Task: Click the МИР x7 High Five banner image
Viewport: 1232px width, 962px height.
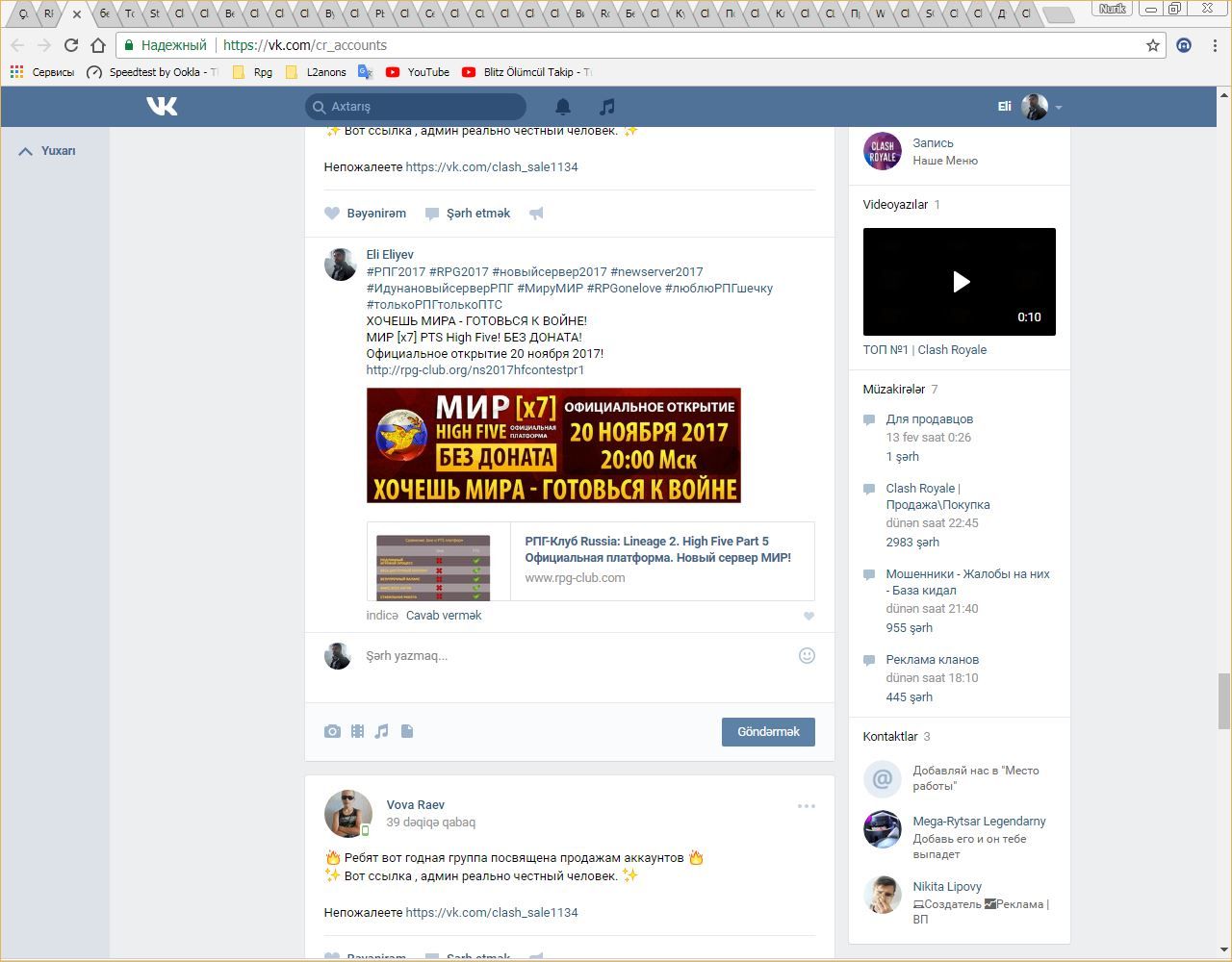Action: coord(553,445)
